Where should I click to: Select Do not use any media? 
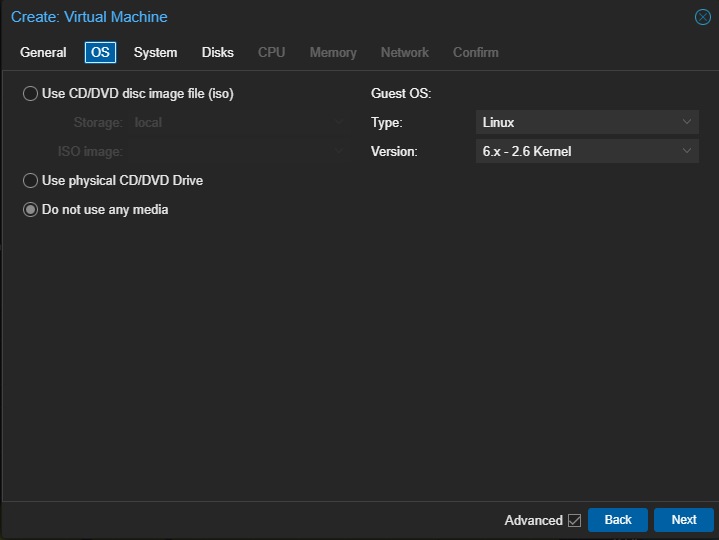pyautogui.click(x=31, y=210)
